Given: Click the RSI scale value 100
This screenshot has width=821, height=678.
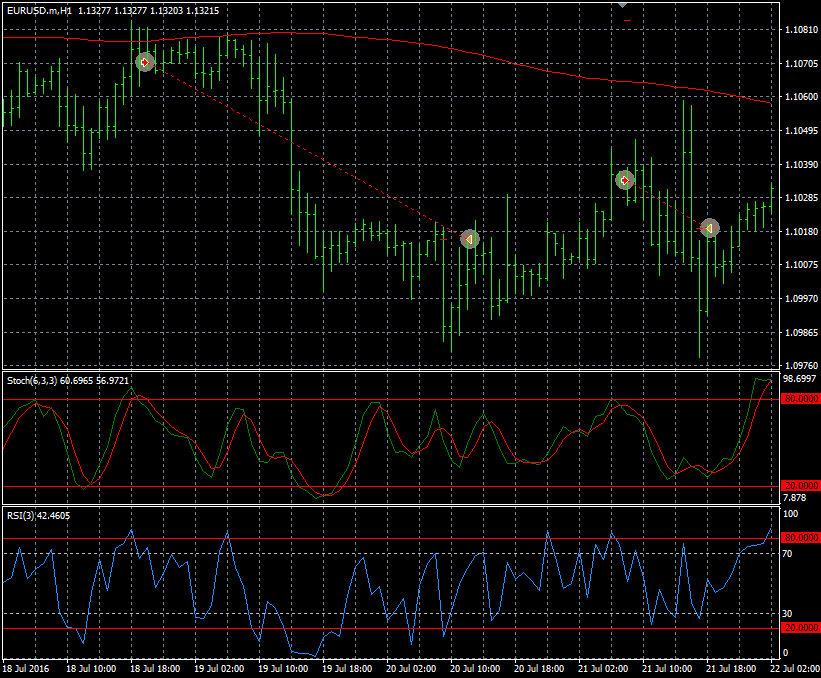Looking at the screenshot, I should [790, 514].
